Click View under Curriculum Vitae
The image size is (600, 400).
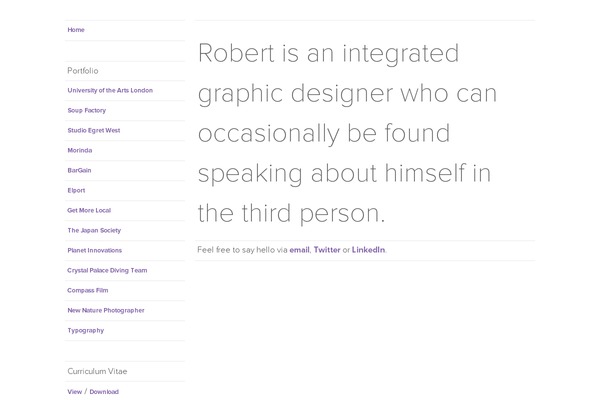(75, 392)
